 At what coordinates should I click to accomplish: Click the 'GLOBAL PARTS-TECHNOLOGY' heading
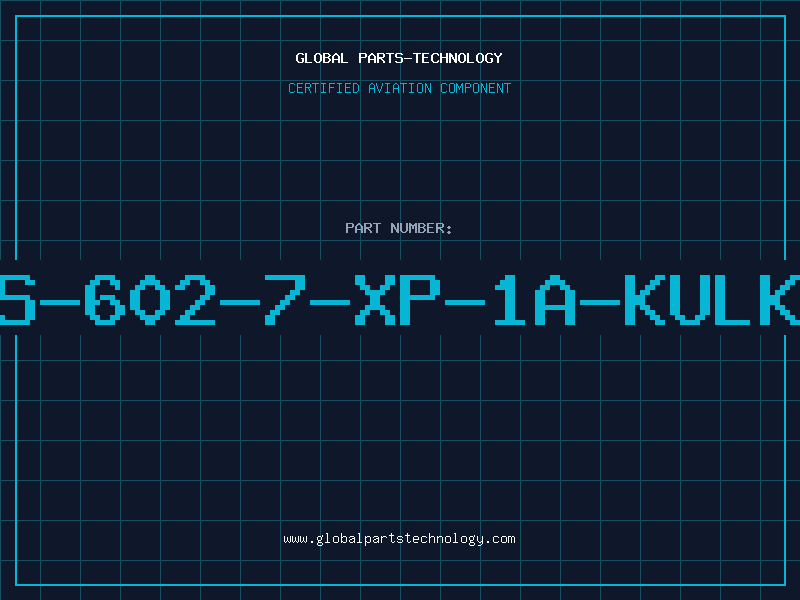click(399, 58)
